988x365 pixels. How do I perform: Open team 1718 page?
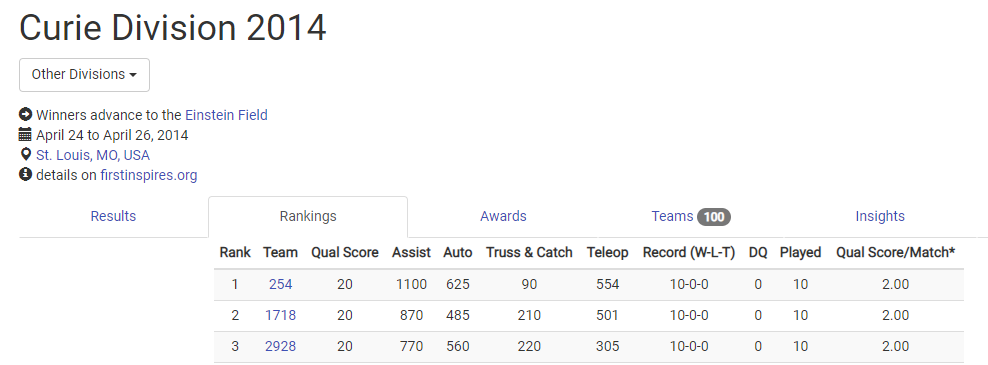280,315
